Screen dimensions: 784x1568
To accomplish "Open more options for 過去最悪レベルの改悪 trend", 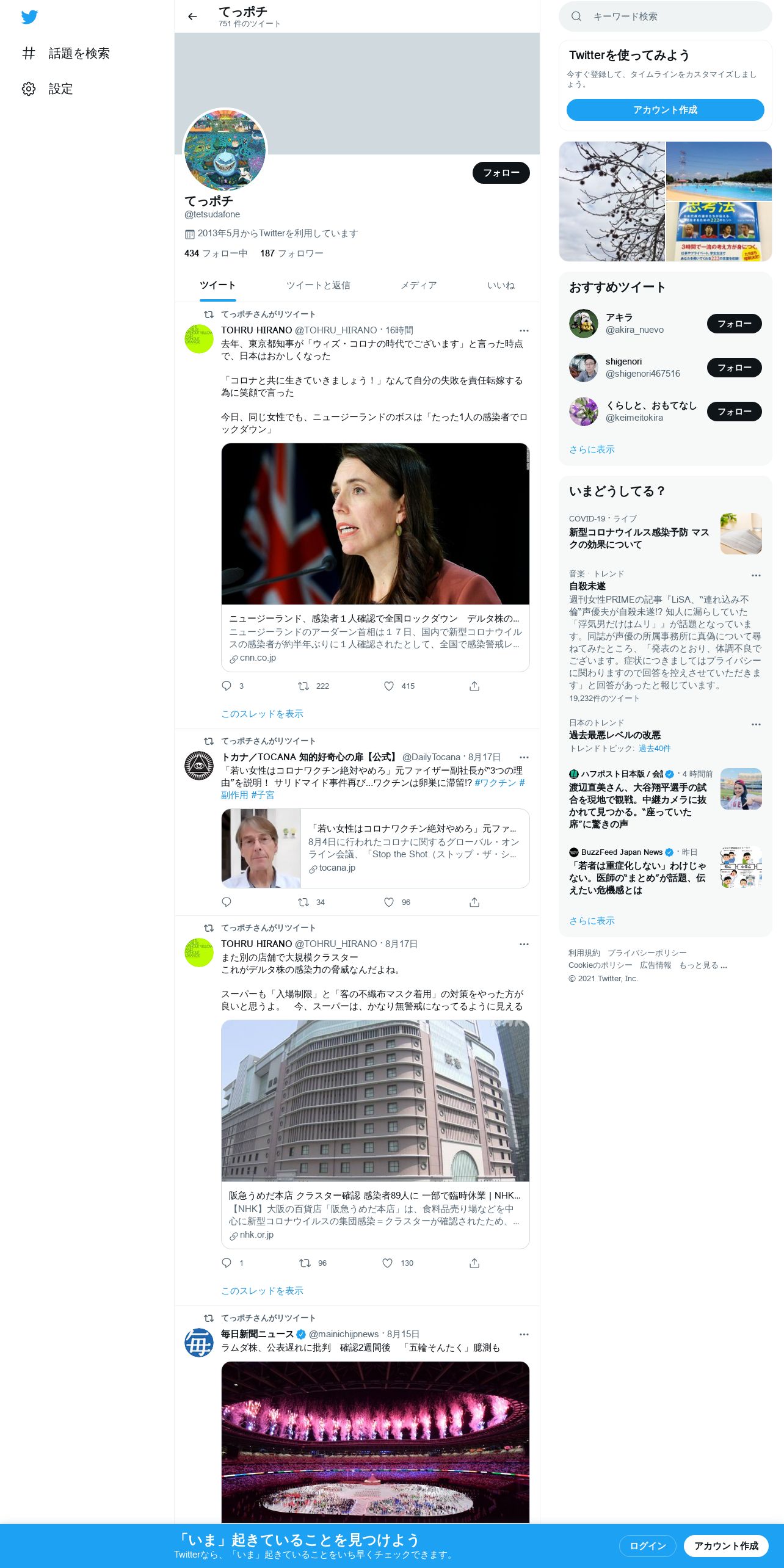I will coord(756,724).
